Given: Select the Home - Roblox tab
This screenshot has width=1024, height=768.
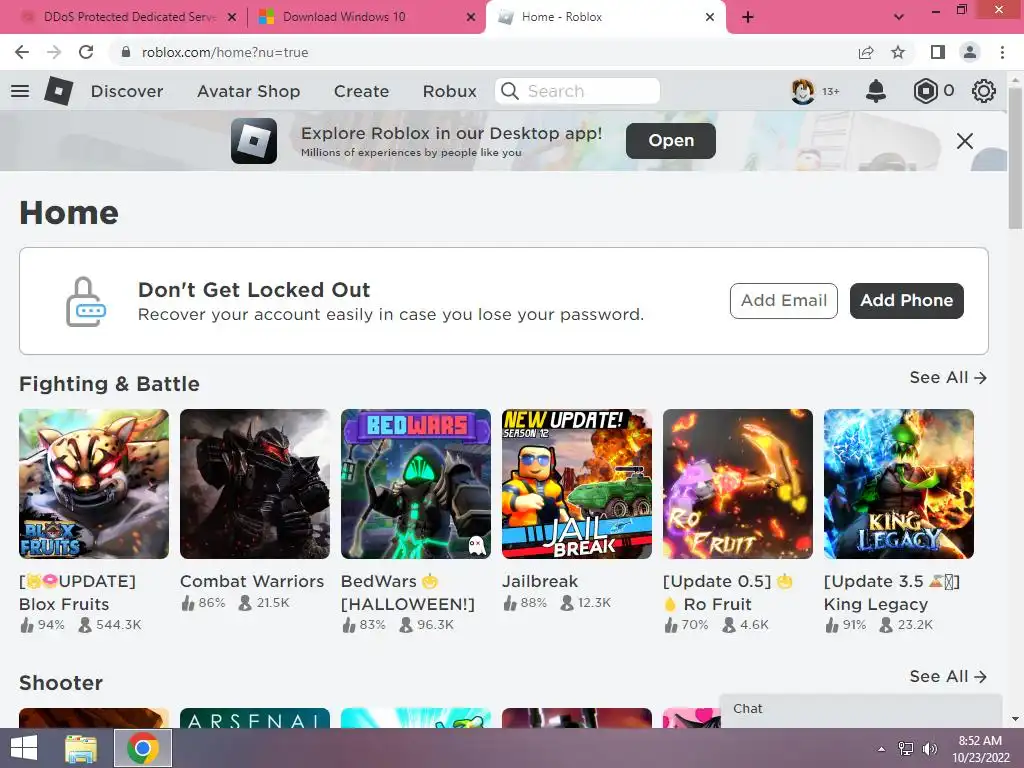Looking at the screenshot, I should (605, 17).
